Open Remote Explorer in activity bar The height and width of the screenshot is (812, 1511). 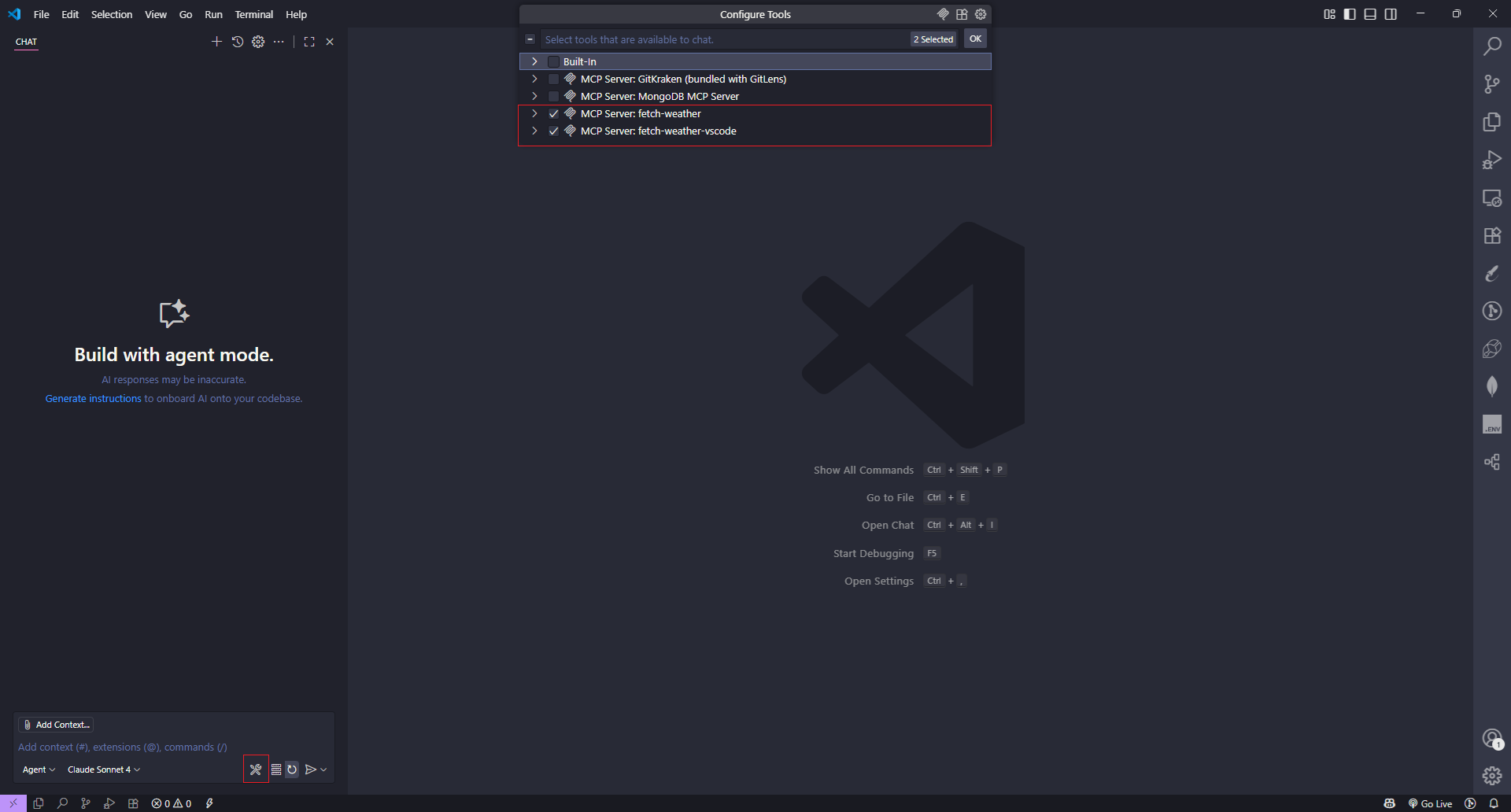(1492, 197)
